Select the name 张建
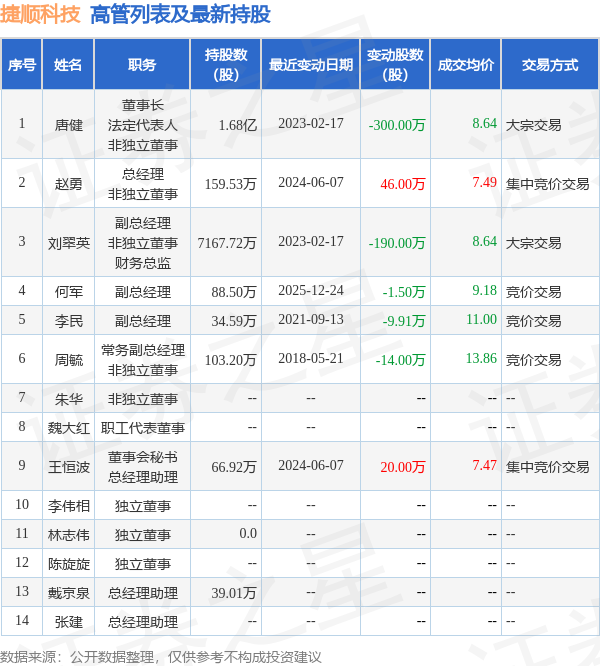Screen dimensions: 600x666 [x=69, y=622]
